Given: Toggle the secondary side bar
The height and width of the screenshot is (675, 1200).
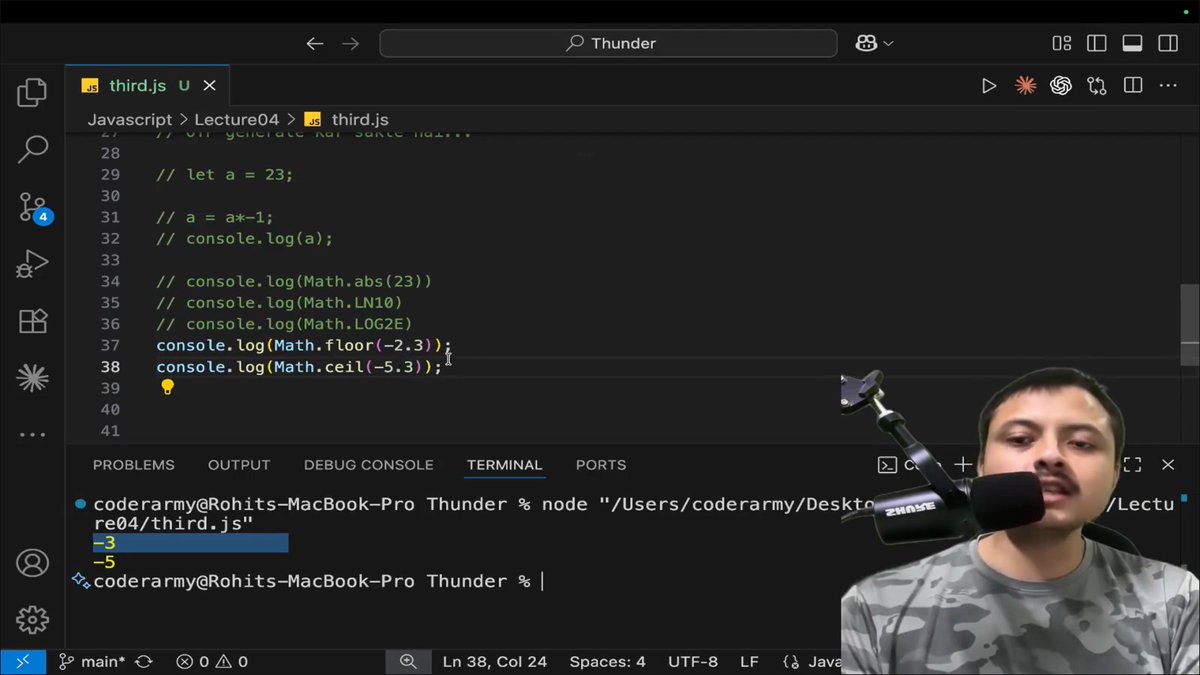Looking at the screenshot, I should click(x=1168, y=43).
